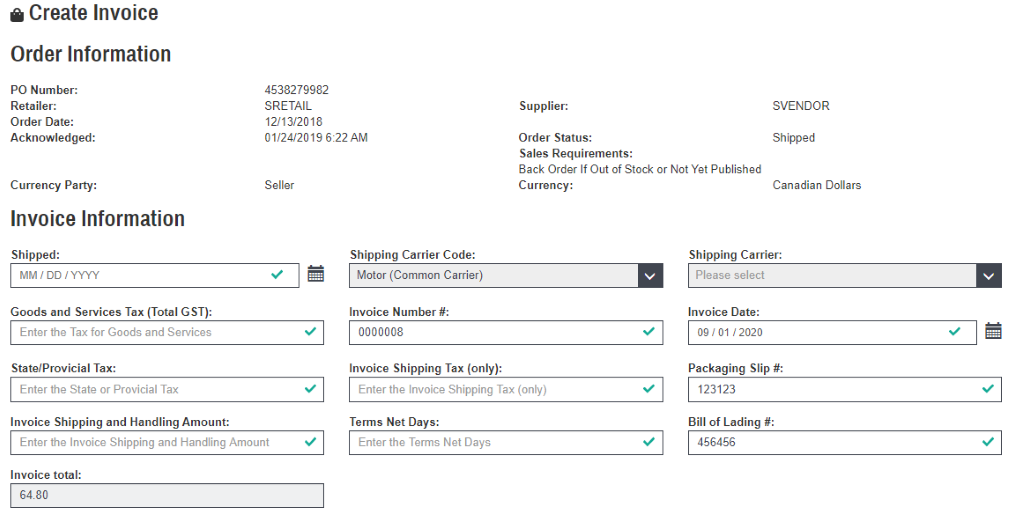Click the Goods and Services Tax input
1024x523 pixels.
(x=155, y=332)
